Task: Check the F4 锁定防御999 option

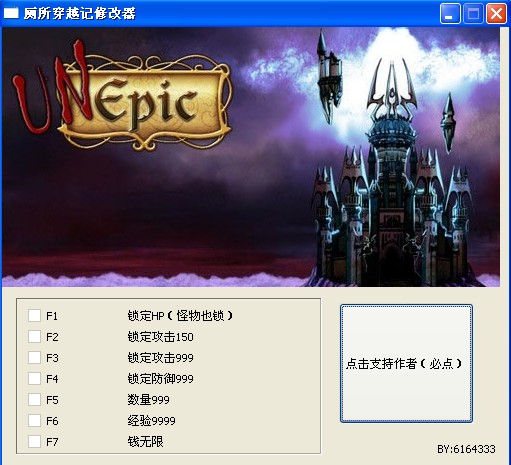Action: [x=34, y=378]
